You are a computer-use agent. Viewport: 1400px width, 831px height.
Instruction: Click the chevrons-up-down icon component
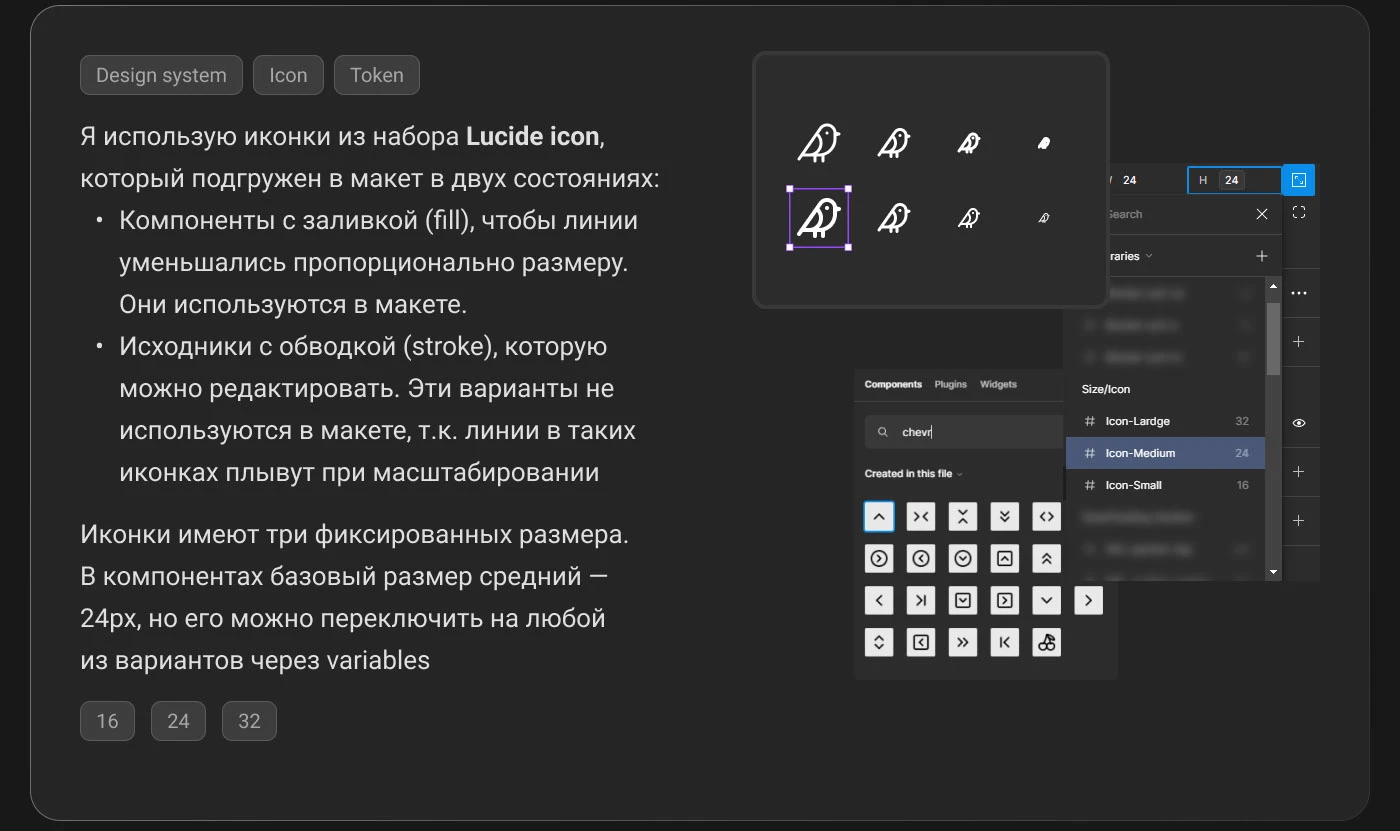879,642
